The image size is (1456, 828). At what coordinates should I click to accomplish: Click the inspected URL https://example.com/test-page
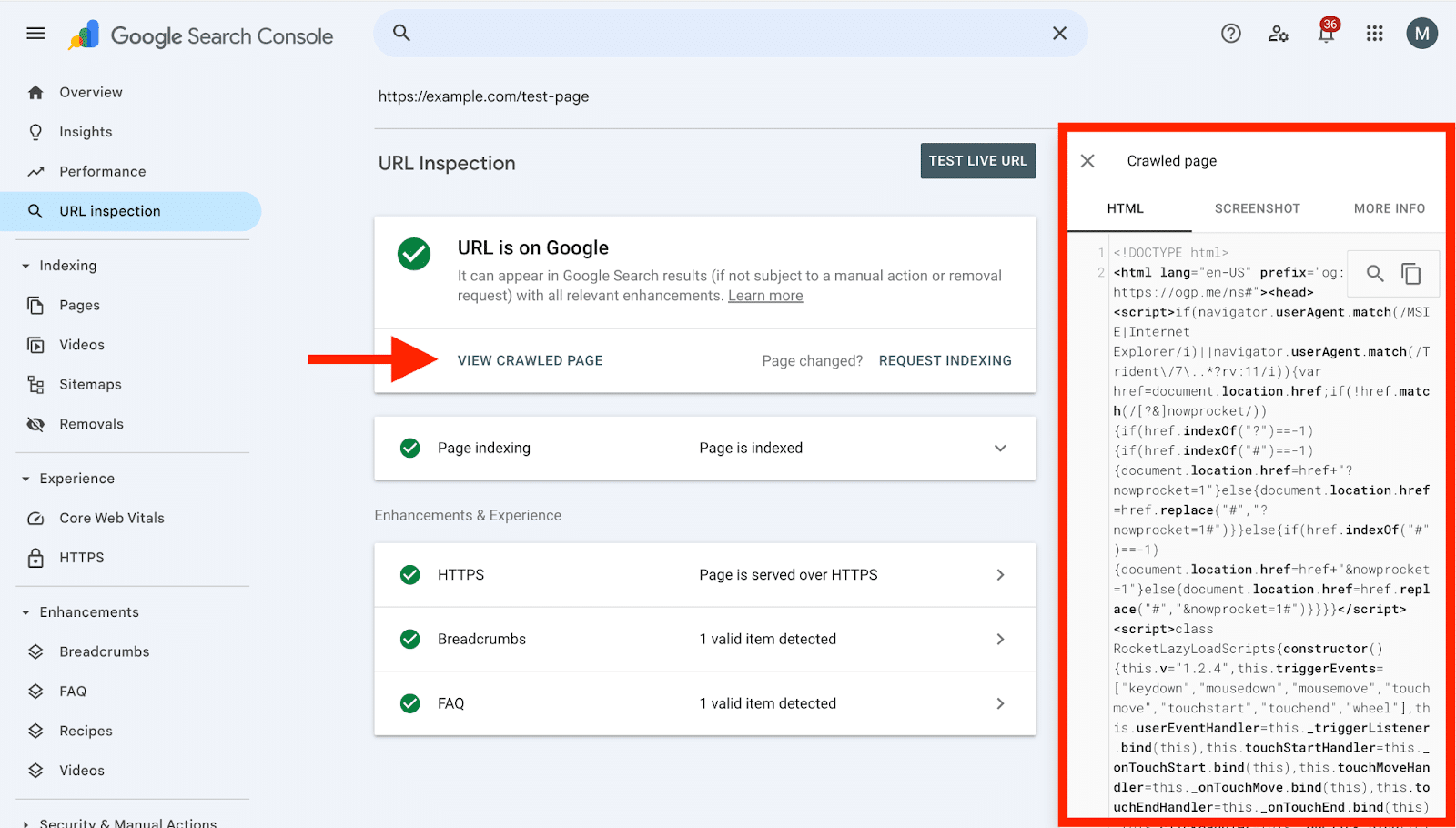483,96
